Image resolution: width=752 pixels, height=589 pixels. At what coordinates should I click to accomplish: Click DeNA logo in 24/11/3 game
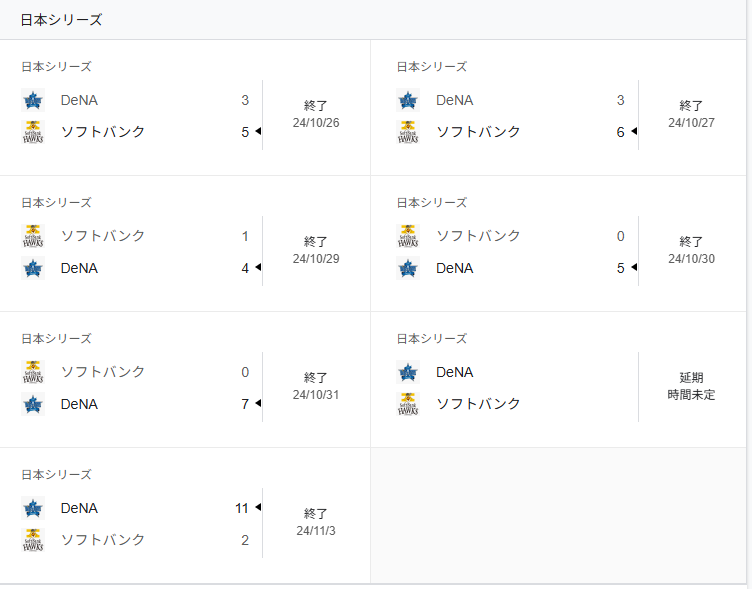(x=33, y=508)
